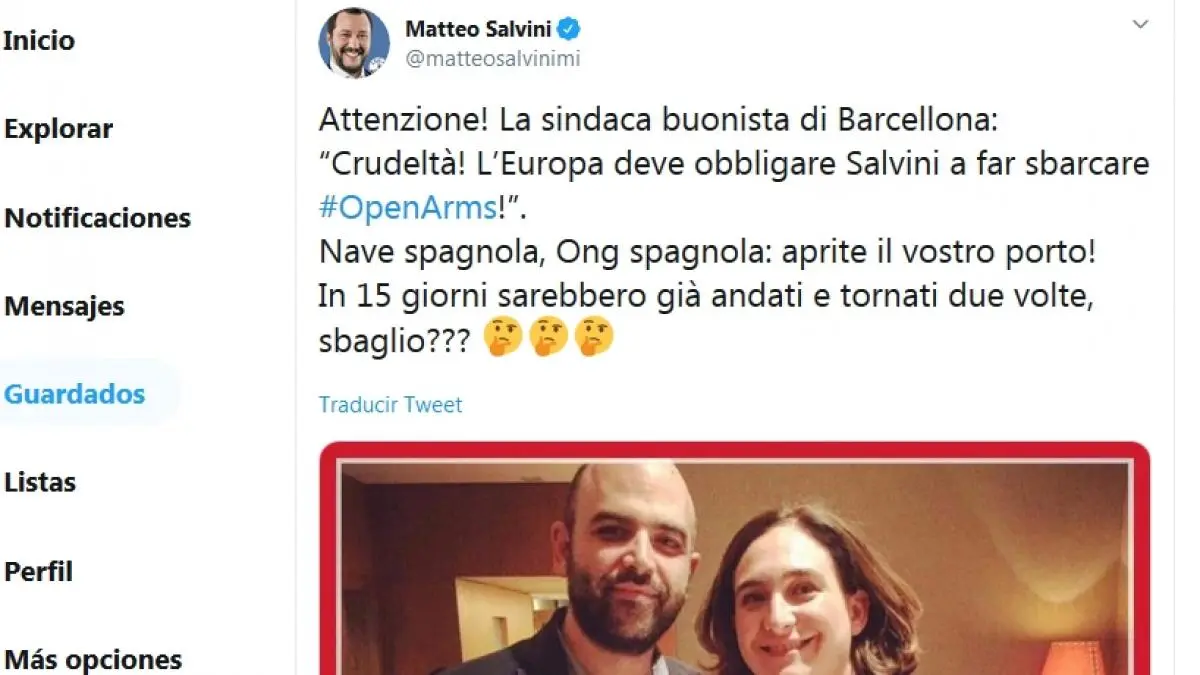Expand the tweet options chevron dropdown
Image resolution: width=1200 pixels, height=675 pixels.
[x=1141, y=24]
